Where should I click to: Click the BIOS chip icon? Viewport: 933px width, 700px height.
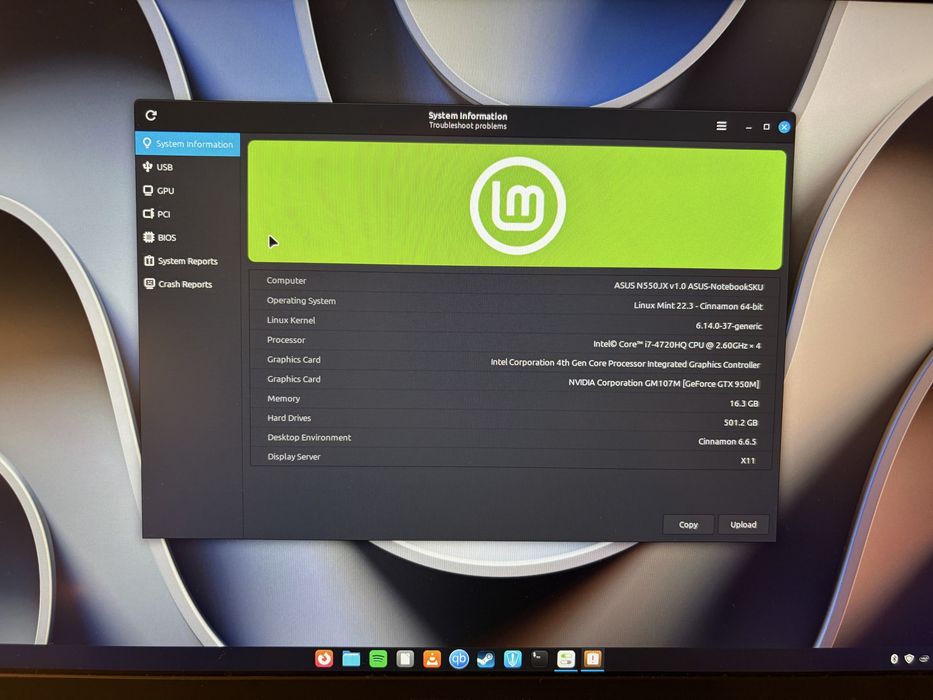(x=149, y=237)
